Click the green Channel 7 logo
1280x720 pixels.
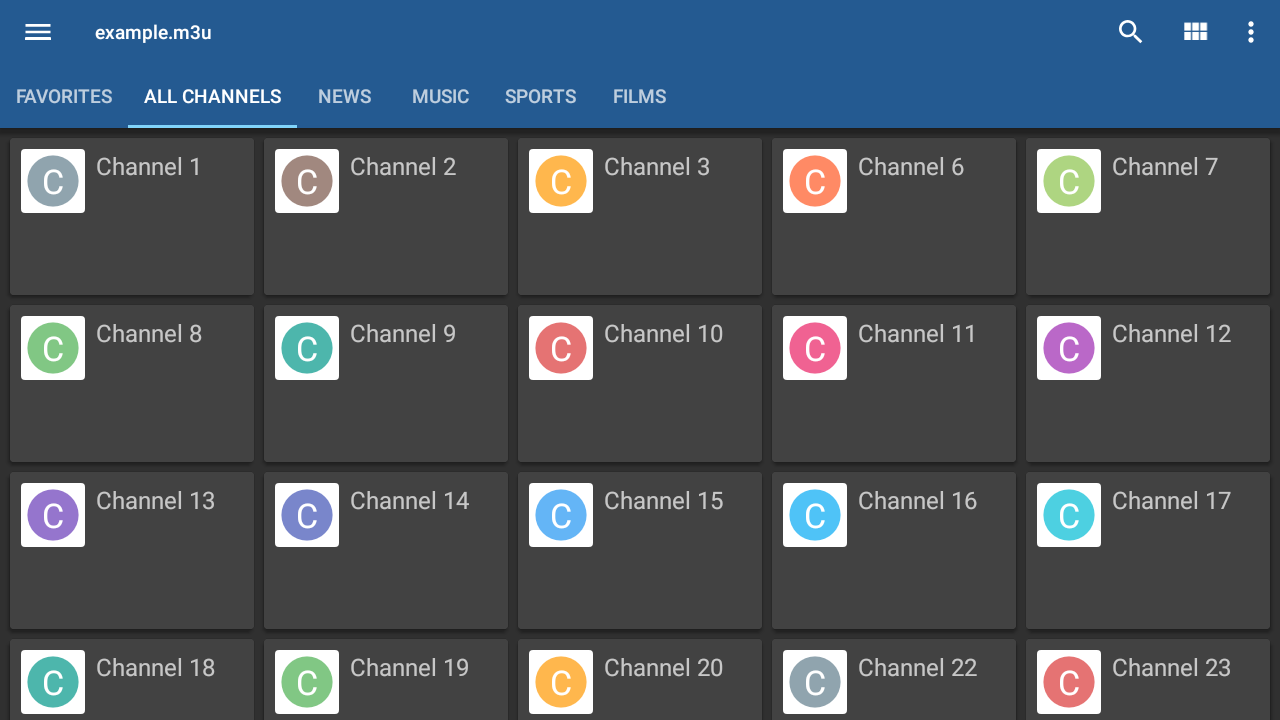(1068, 181)
